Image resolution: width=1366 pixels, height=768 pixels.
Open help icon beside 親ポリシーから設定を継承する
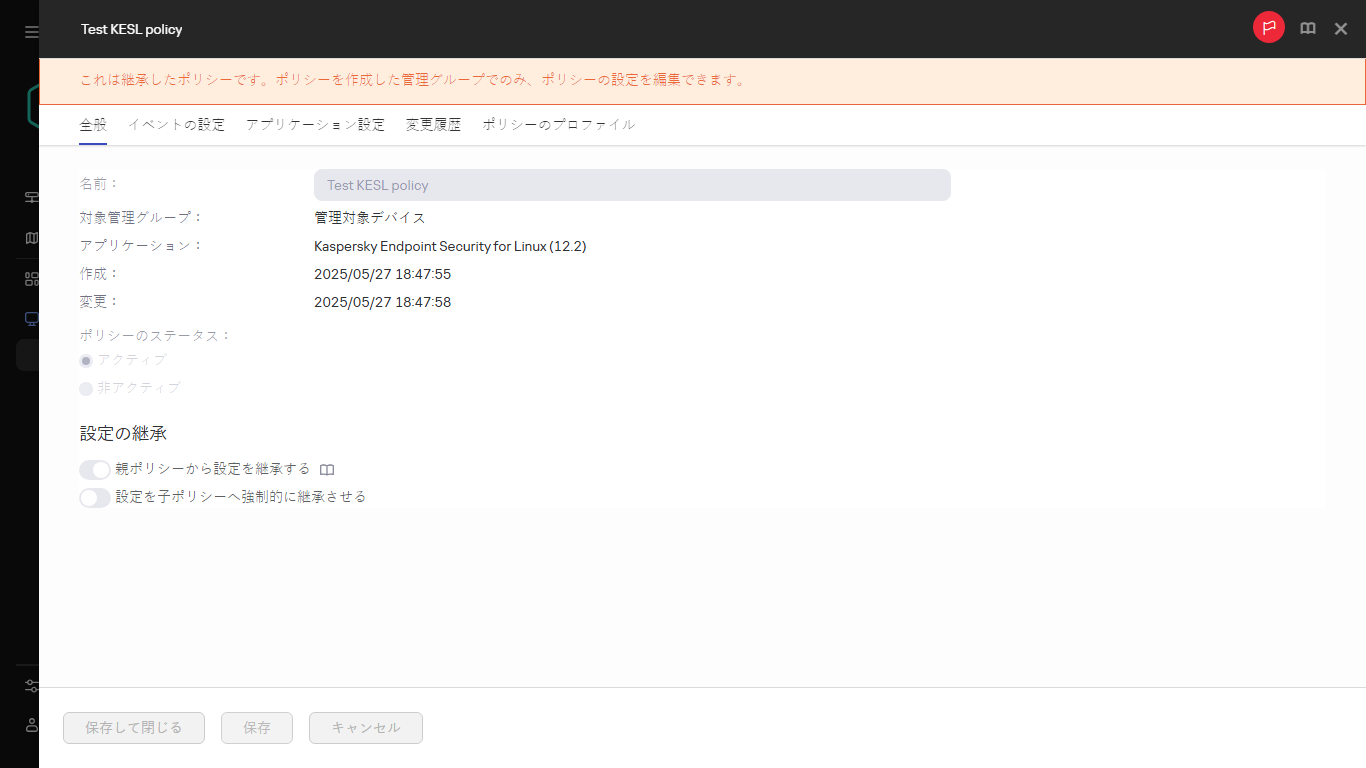327,469
